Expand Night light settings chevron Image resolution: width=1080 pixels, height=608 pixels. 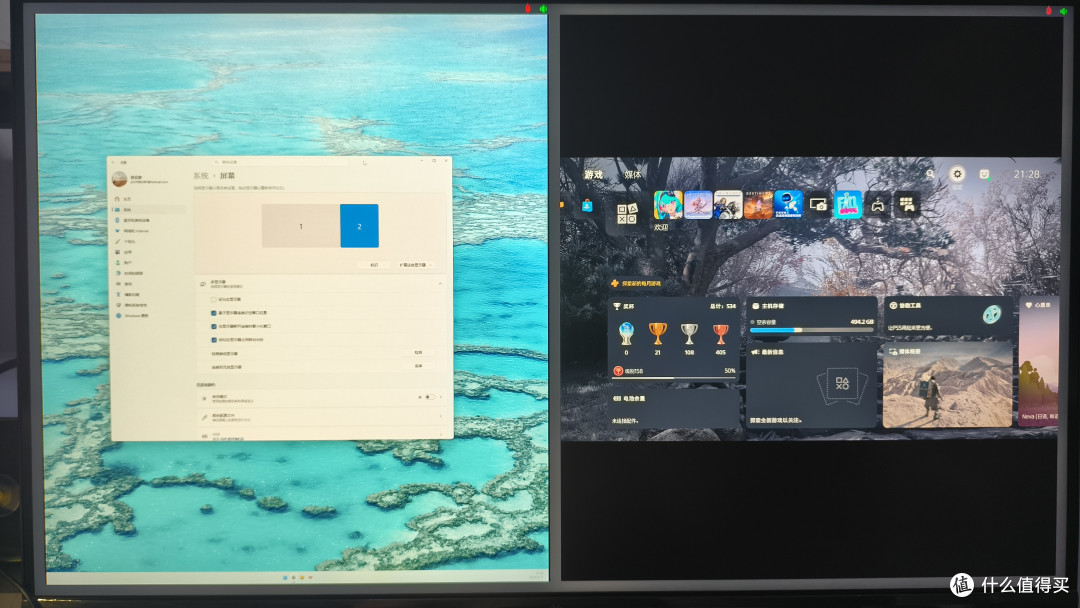pos(441,397)
